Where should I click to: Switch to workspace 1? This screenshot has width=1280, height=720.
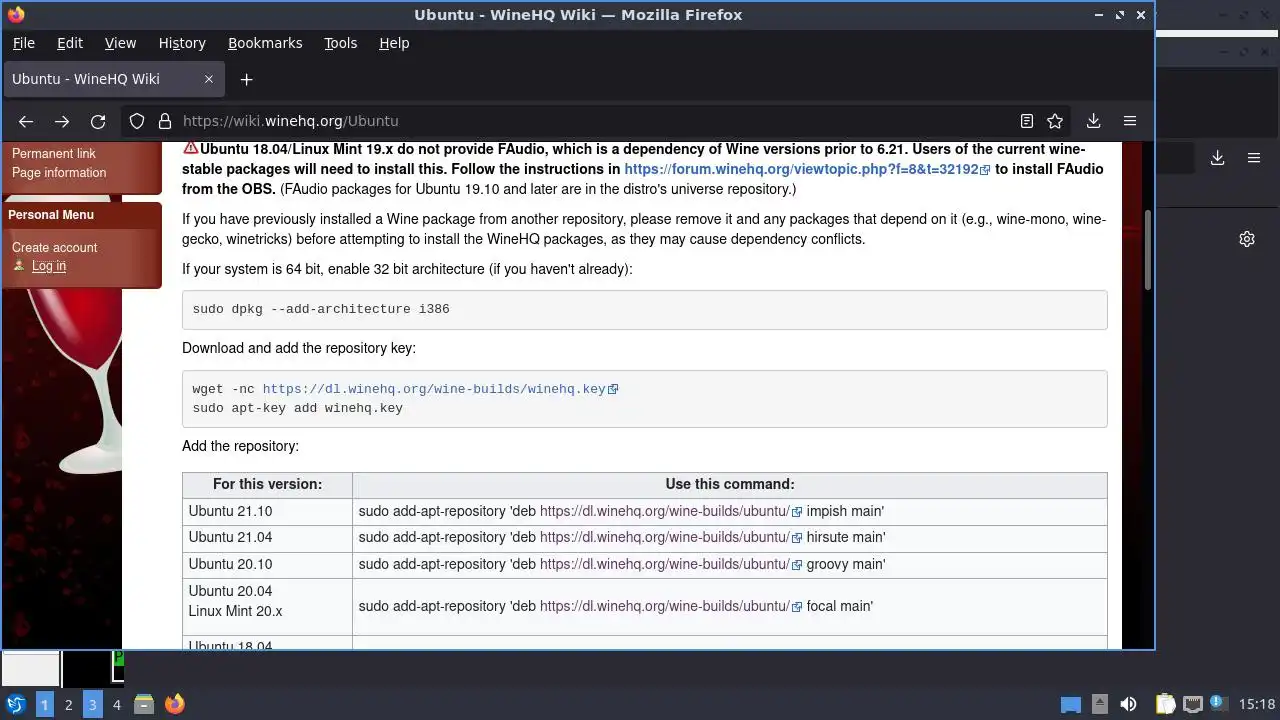pyautogui.click(x=44, y=705)
